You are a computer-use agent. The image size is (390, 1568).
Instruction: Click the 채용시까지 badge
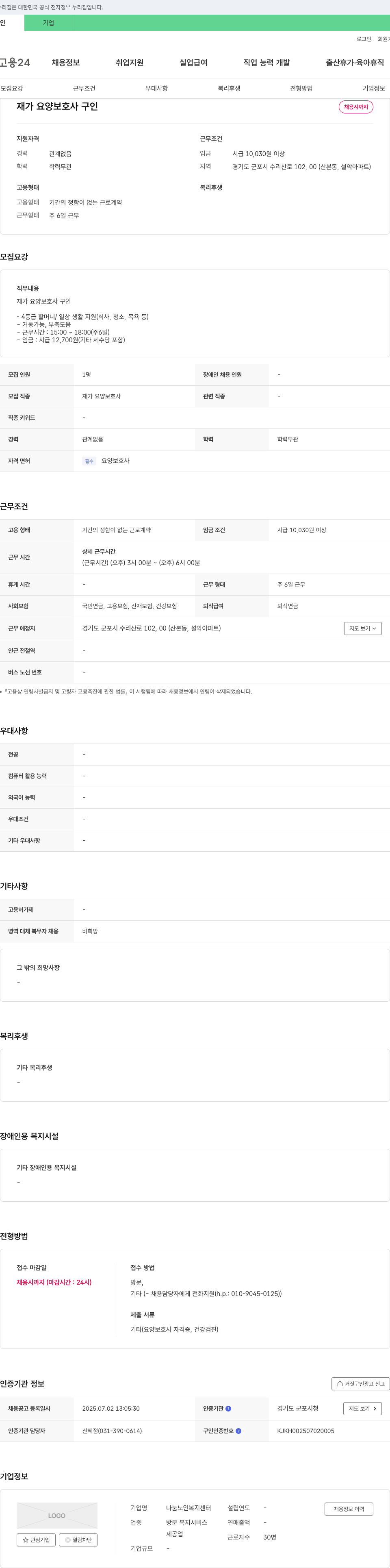point(356,107)
